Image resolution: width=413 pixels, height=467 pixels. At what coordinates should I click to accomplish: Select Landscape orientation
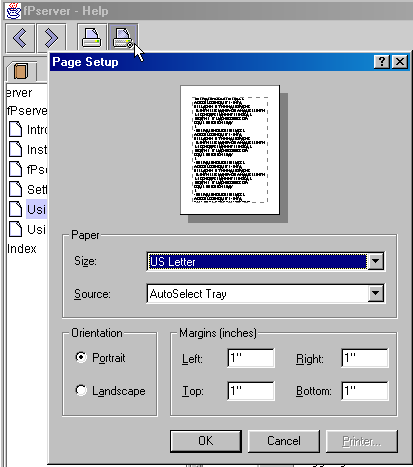click(81, 390)
